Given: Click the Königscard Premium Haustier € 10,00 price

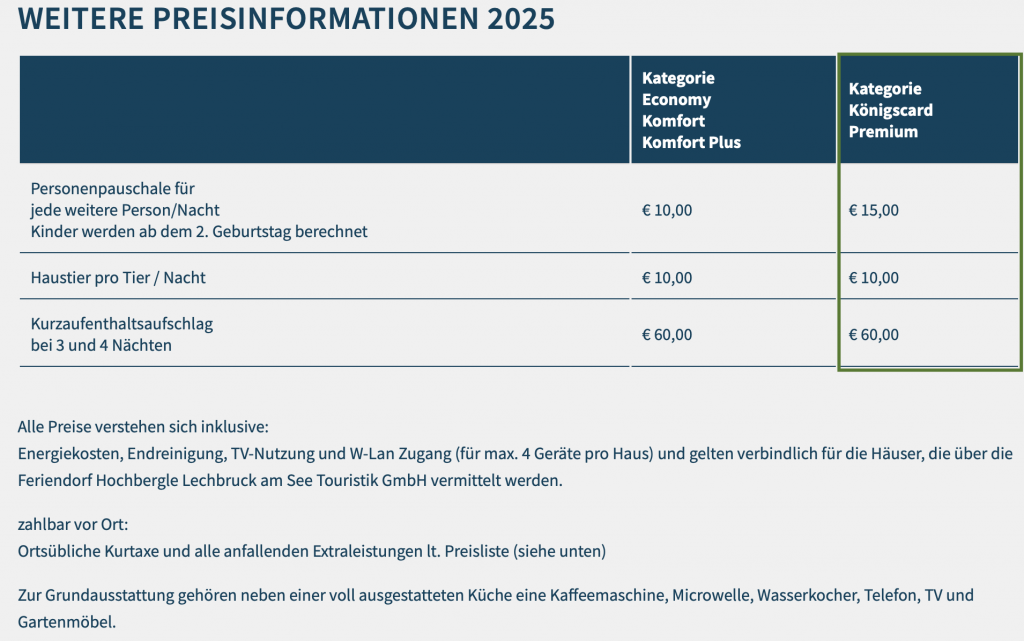Looking at the screenshot, I should pyautogui.click(x=874, y=277).
